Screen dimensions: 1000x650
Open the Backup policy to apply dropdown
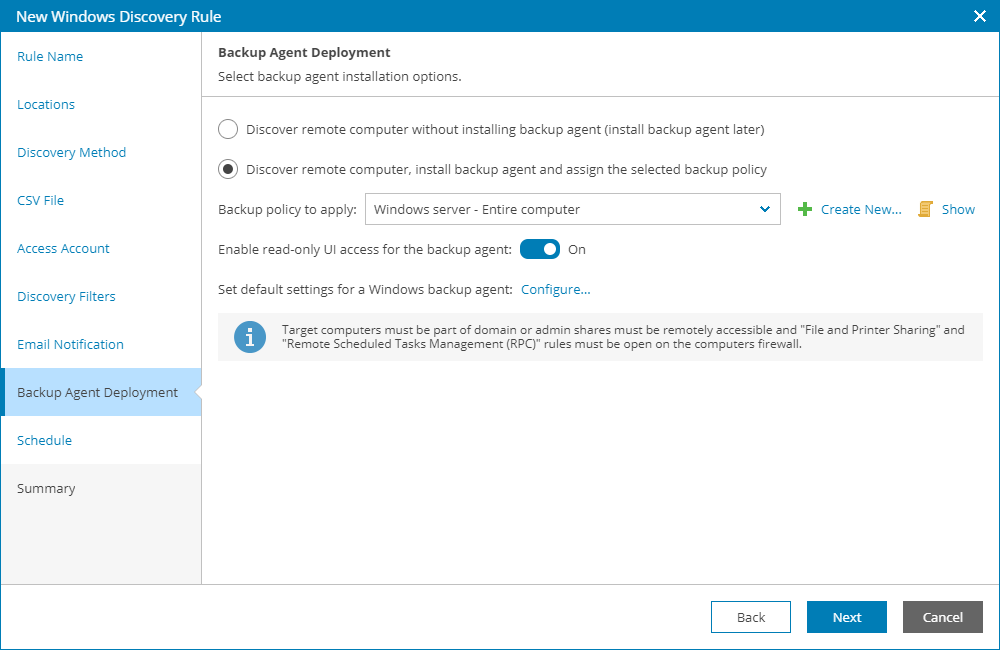(x=572, y=210)
